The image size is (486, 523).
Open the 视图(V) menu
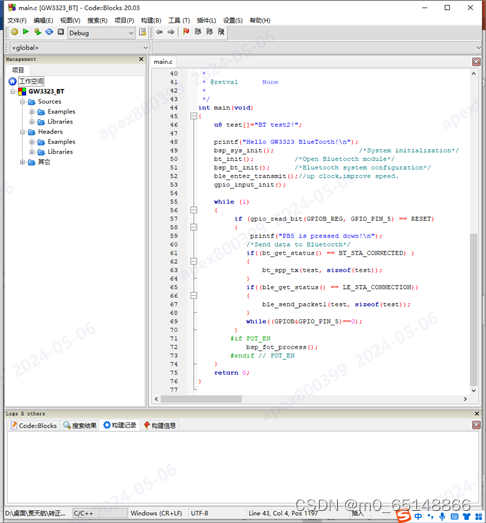pyautogui.click(x=70, y=20)
